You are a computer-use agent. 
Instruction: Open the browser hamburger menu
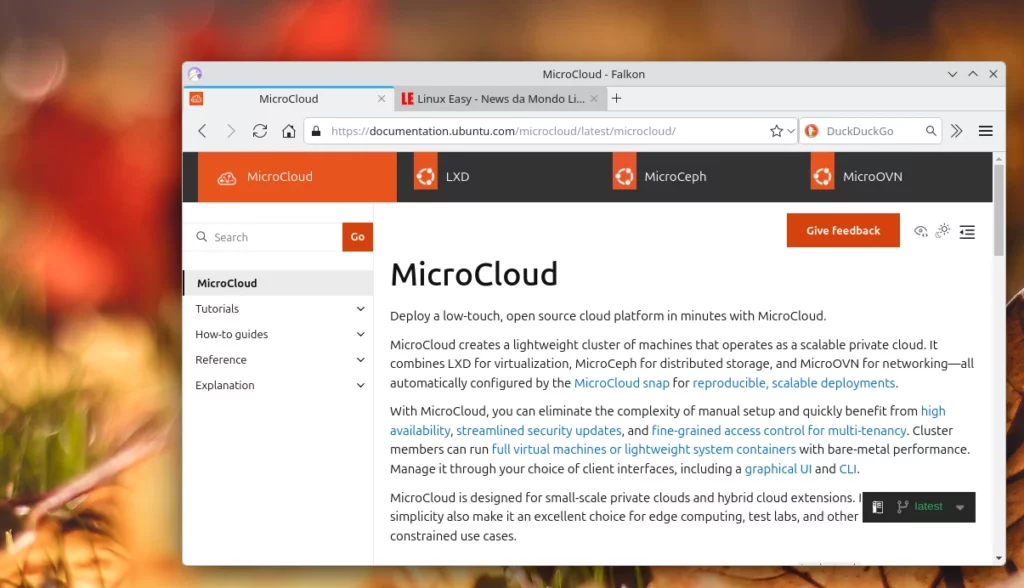(x=985, y=131)
